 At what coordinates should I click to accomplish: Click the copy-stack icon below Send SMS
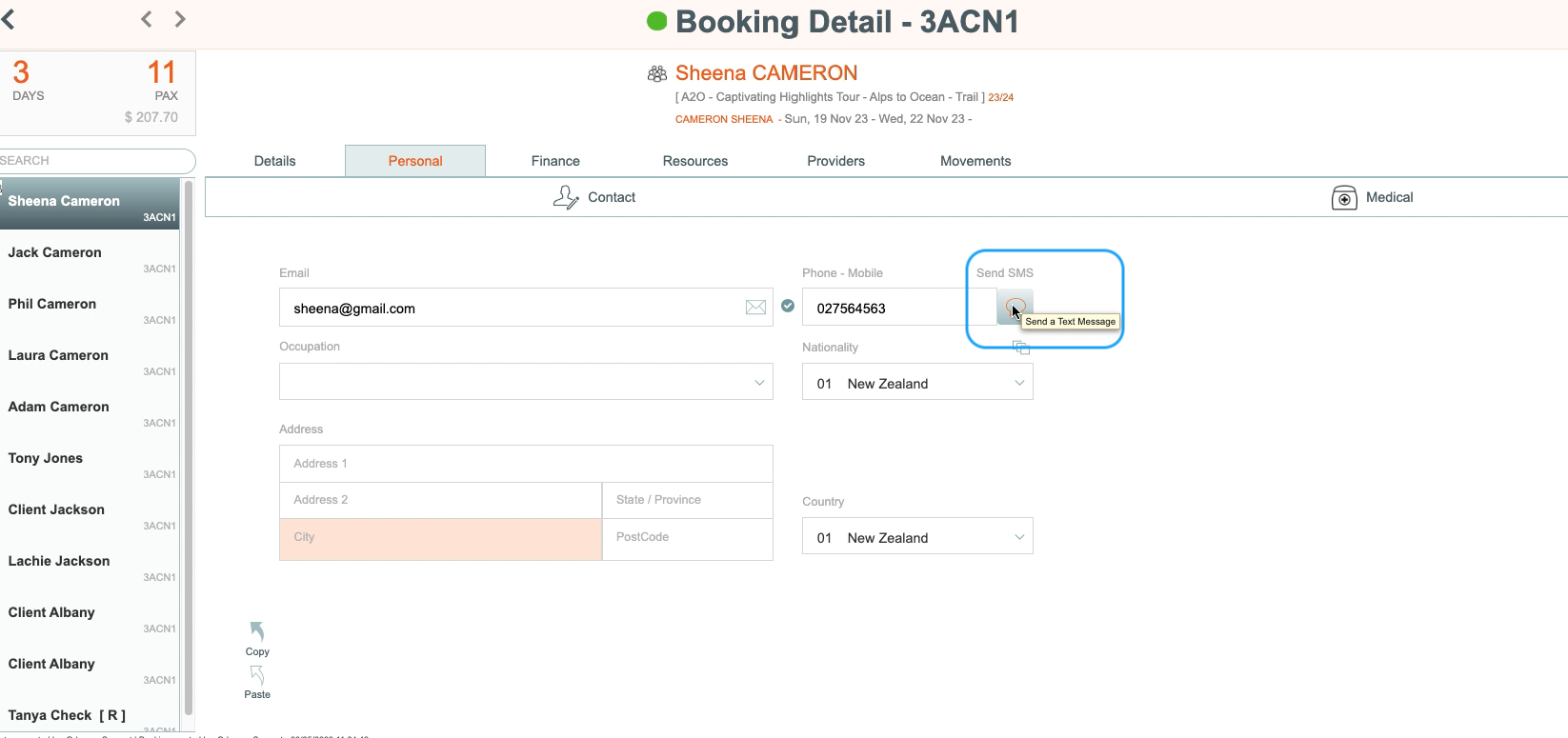tap(1021, 348)
